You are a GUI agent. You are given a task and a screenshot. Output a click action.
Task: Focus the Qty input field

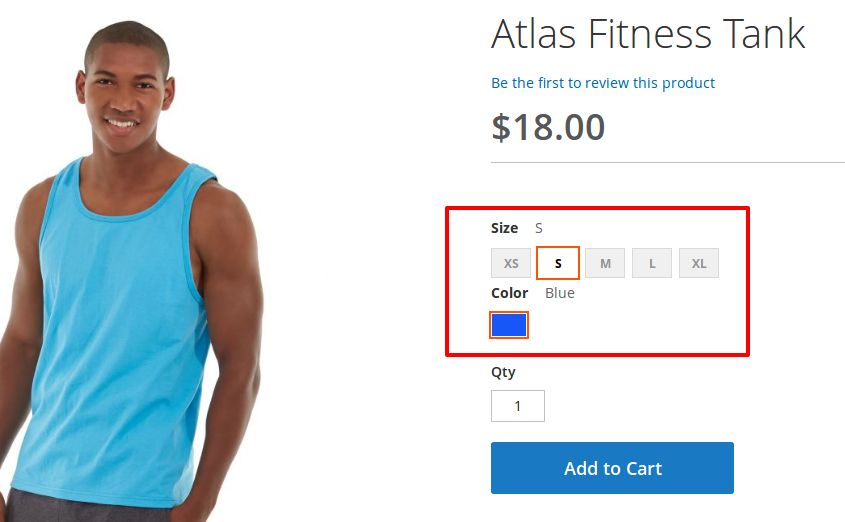518,406
